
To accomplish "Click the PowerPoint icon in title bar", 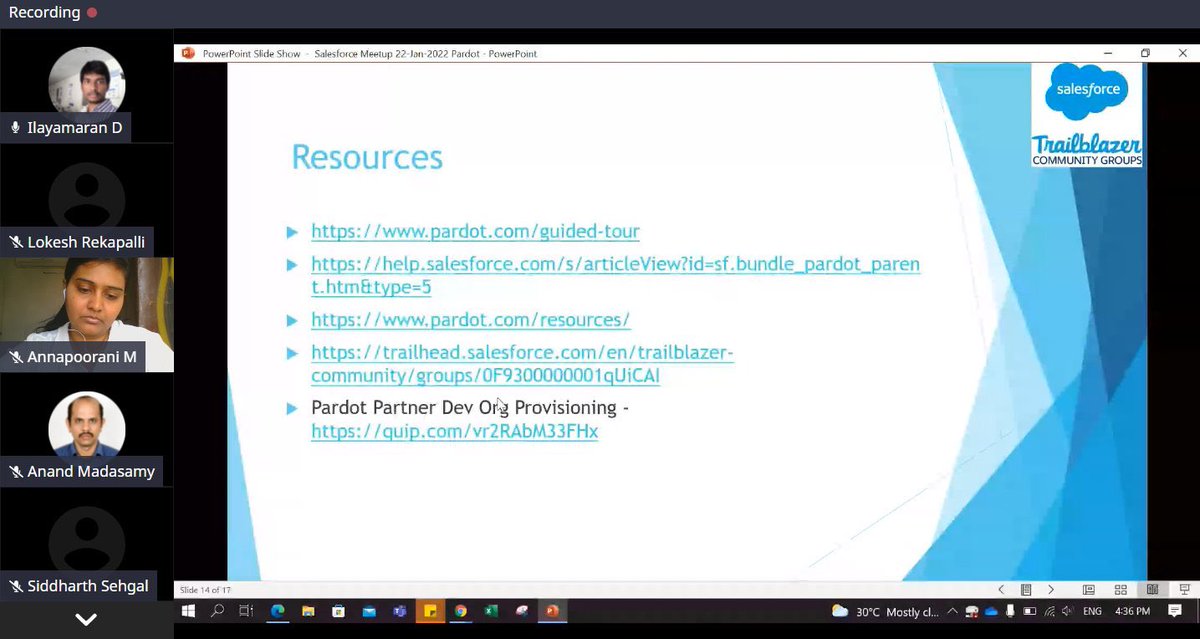I will 188,53.
